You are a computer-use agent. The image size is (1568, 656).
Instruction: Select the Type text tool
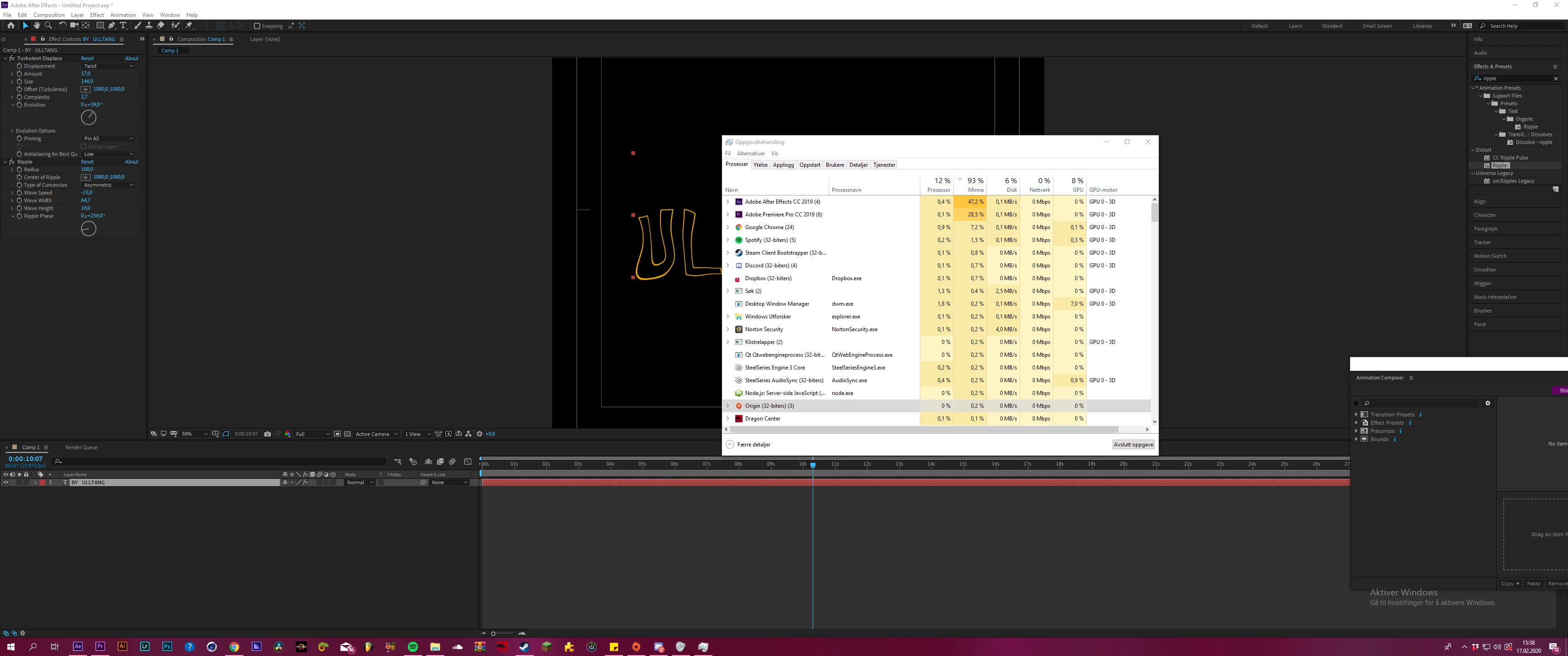pyautogui.click(x=123, y=26)
